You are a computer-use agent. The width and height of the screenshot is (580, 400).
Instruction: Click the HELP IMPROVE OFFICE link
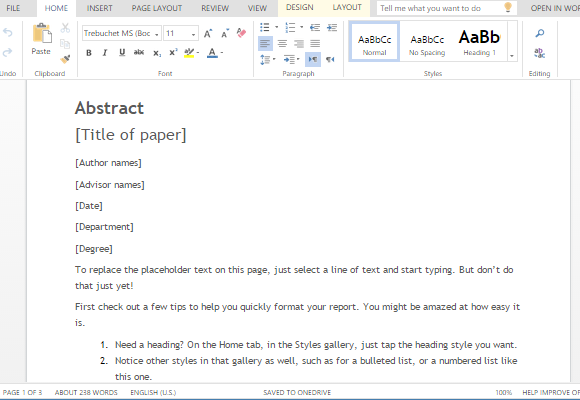tap(551, 392)
